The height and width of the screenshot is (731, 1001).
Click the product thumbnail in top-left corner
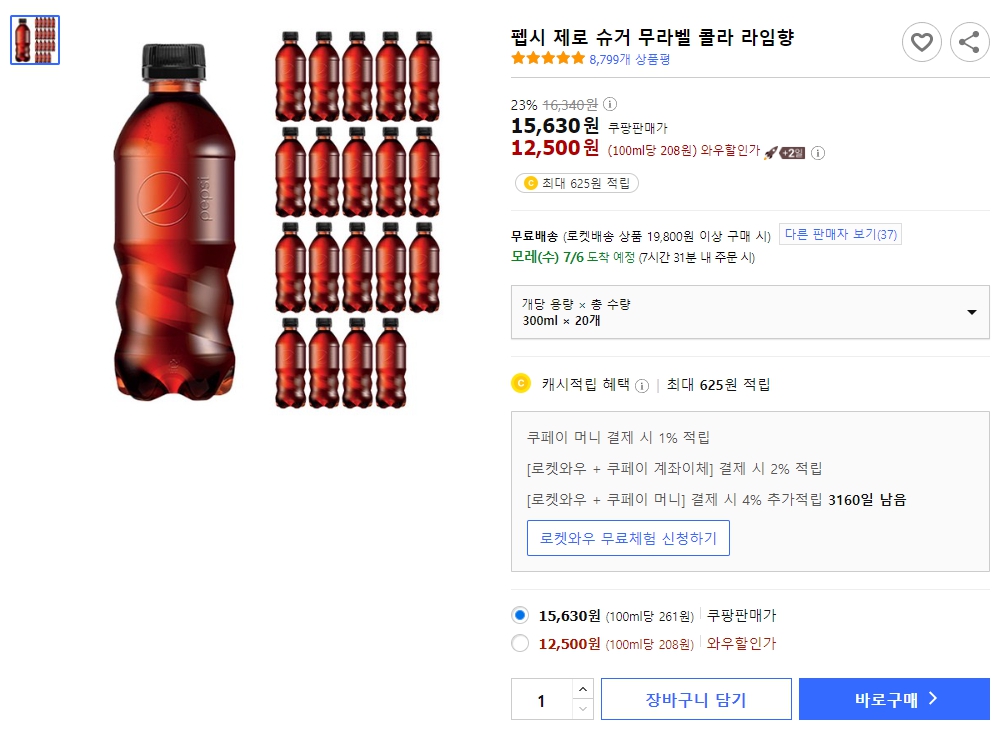[35, 40]
